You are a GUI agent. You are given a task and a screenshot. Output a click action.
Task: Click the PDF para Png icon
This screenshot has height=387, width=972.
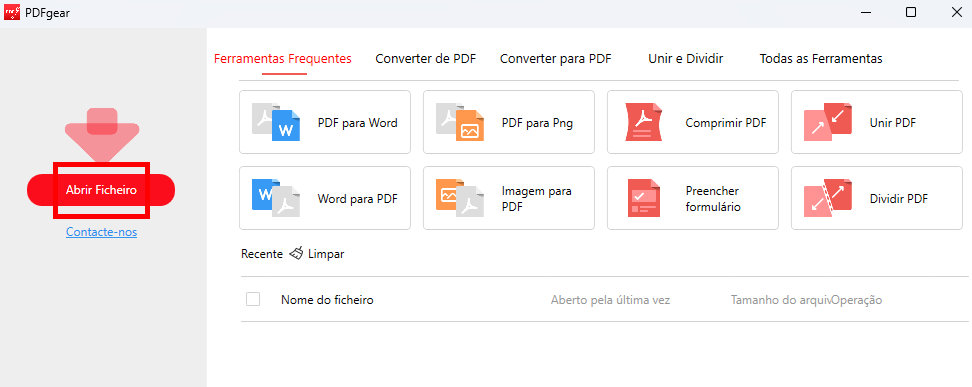(x=460, y=122)
